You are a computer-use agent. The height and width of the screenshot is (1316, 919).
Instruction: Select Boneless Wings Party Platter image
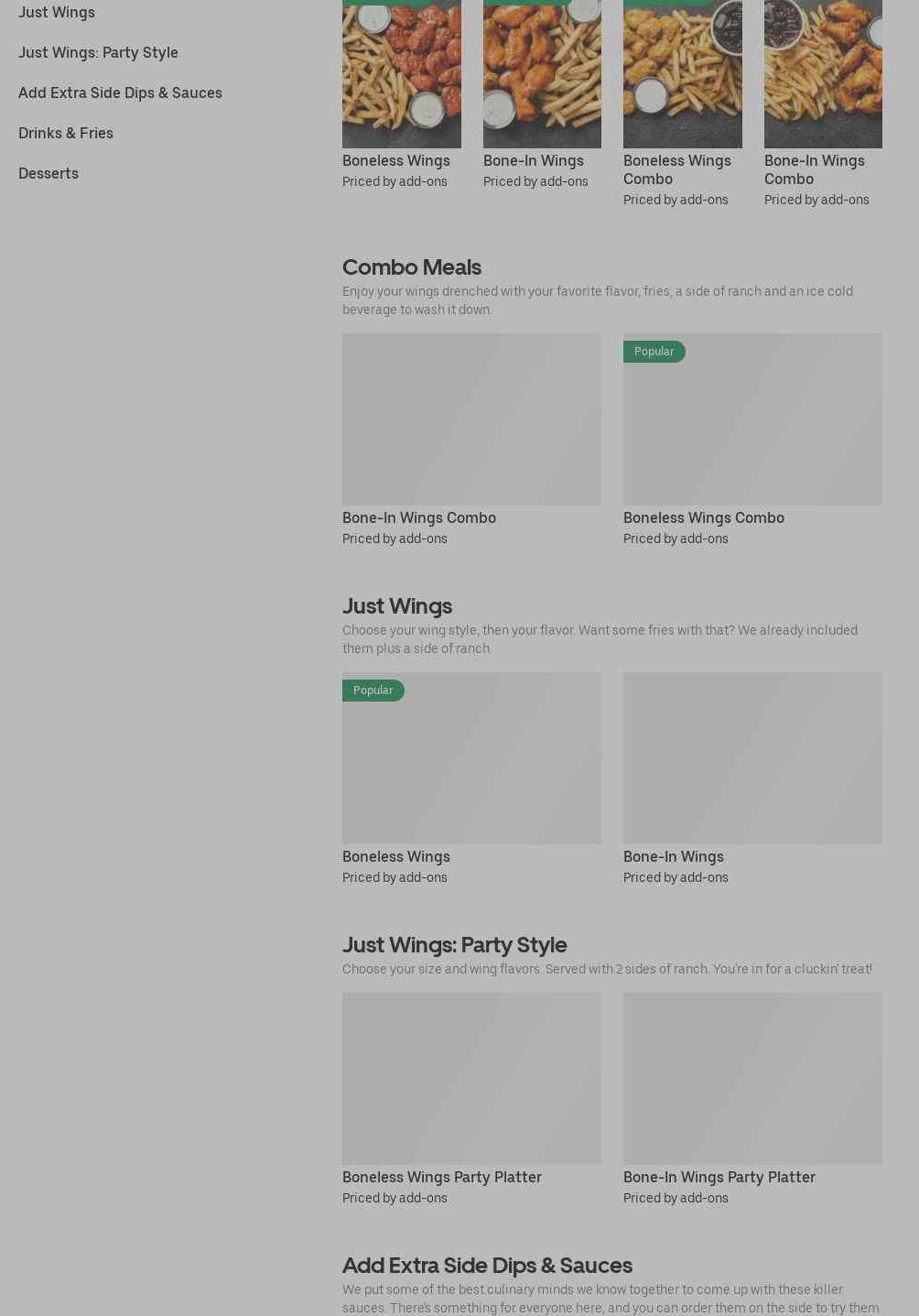coord(471,1079)
